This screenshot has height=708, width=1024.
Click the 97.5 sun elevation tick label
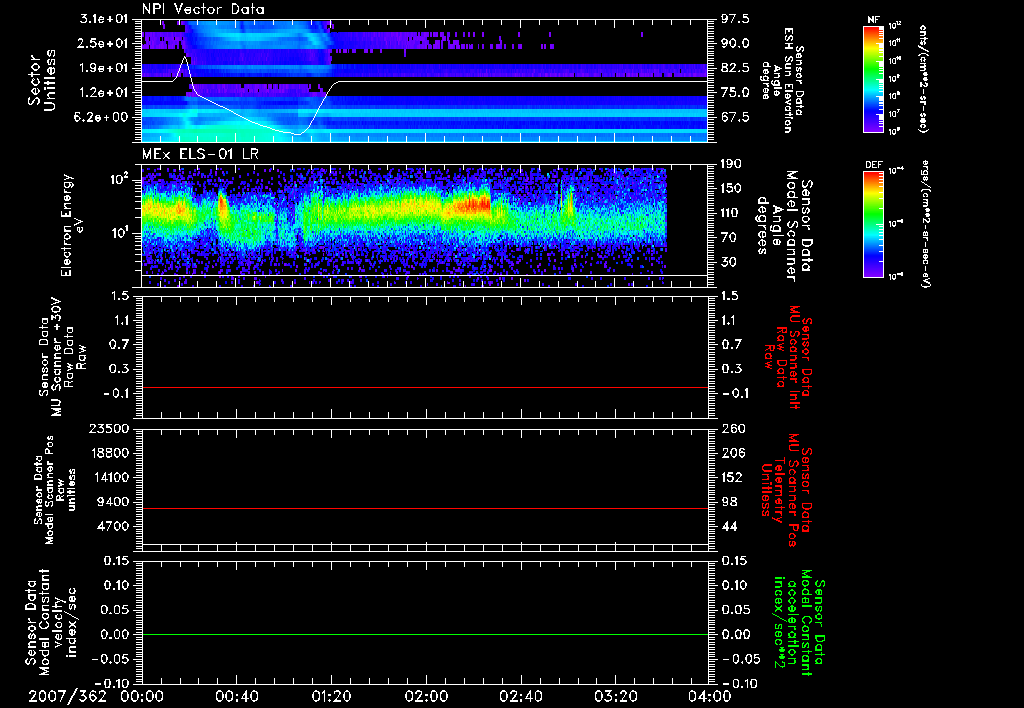[x=735, y=19]
